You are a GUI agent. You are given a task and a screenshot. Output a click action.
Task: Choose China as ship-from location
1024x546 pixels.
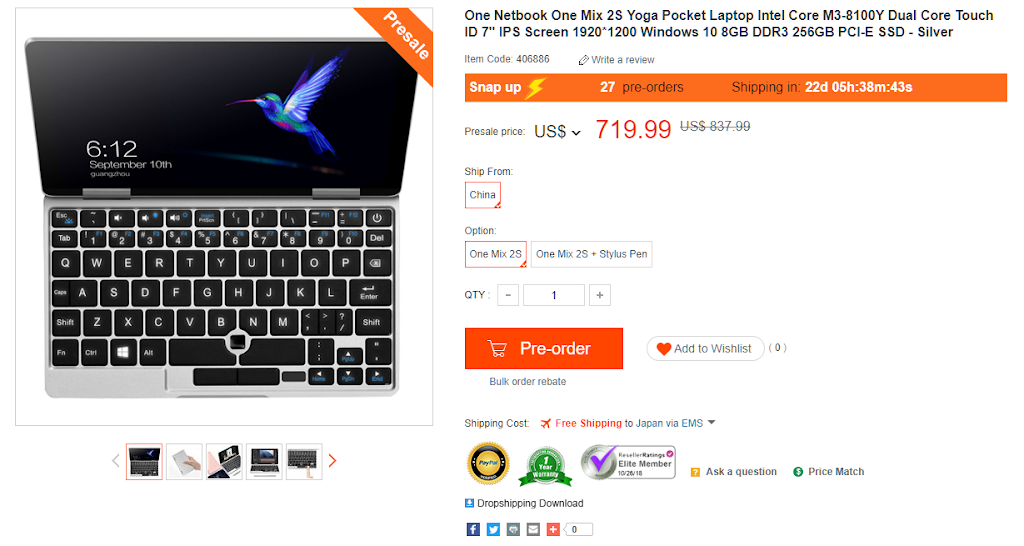coord(483,195)
